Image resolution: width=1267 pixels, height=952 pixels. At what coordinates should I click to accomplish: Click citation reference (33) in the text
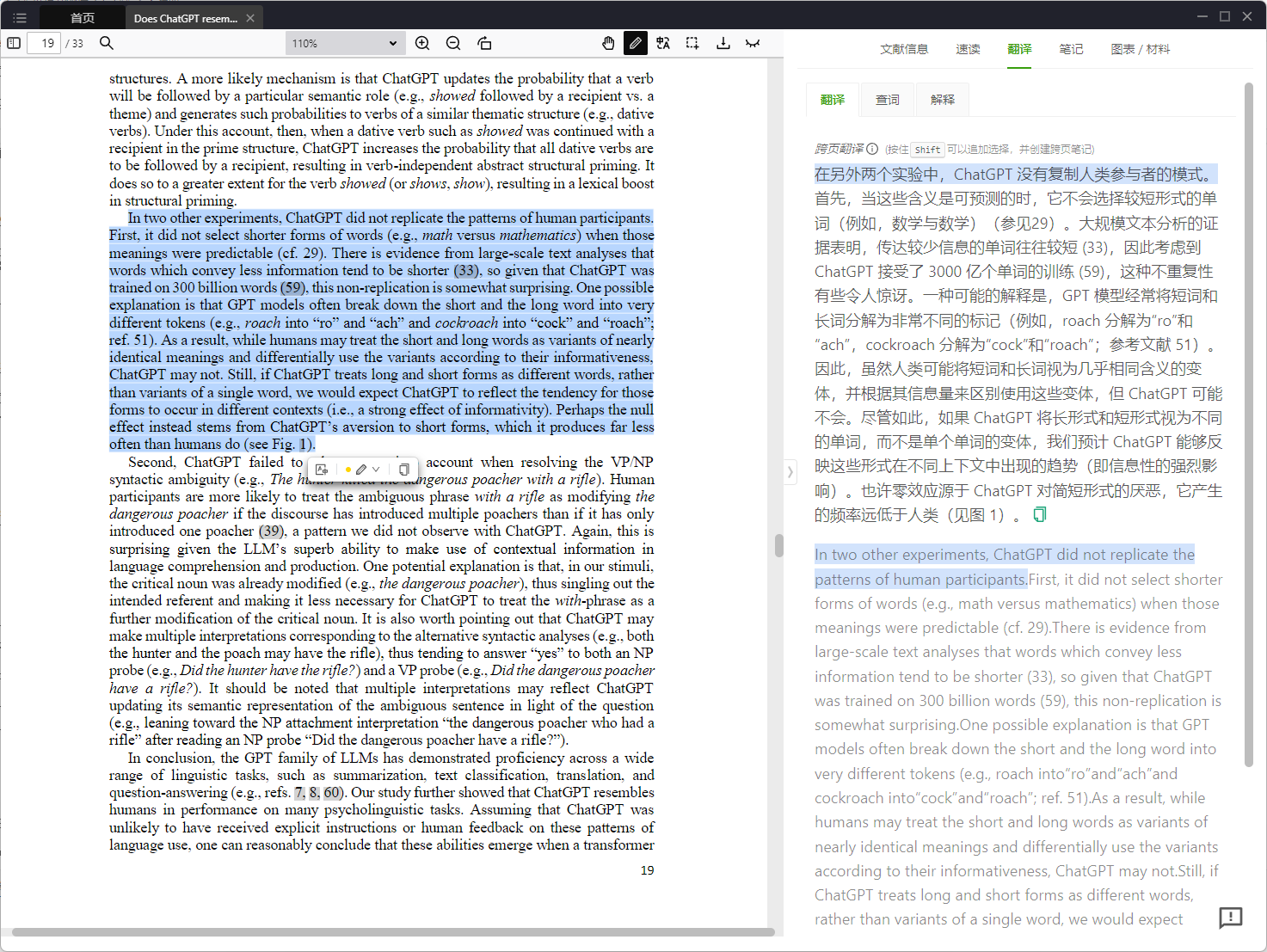(466, 270)
